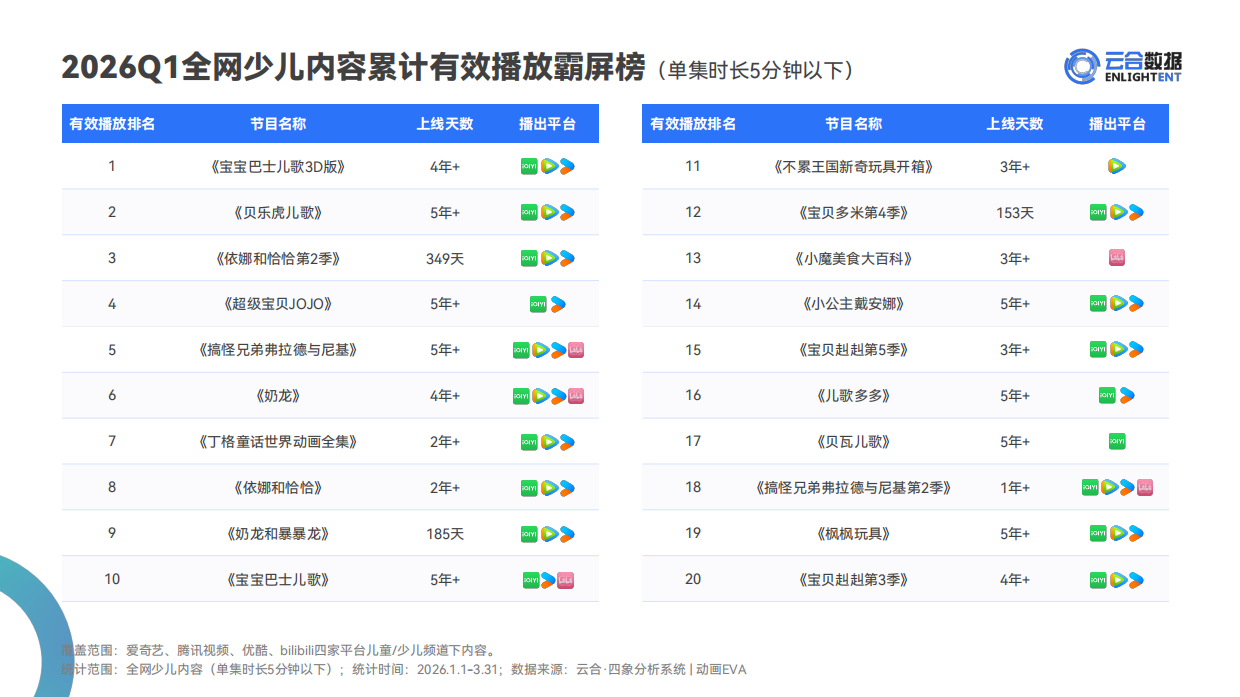Viewport: 1240px width, 697px height.
Task: Select program name 《小公主戴安娜》
Action: click(x=853, y=304)
